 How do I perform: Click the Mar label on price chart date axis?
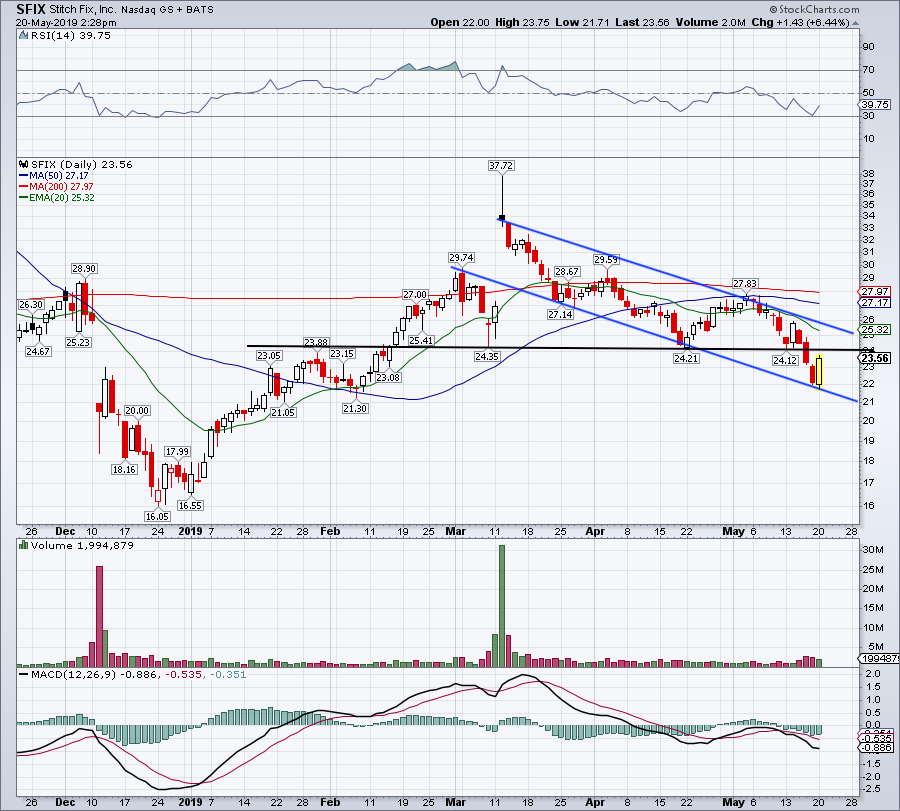456,531
